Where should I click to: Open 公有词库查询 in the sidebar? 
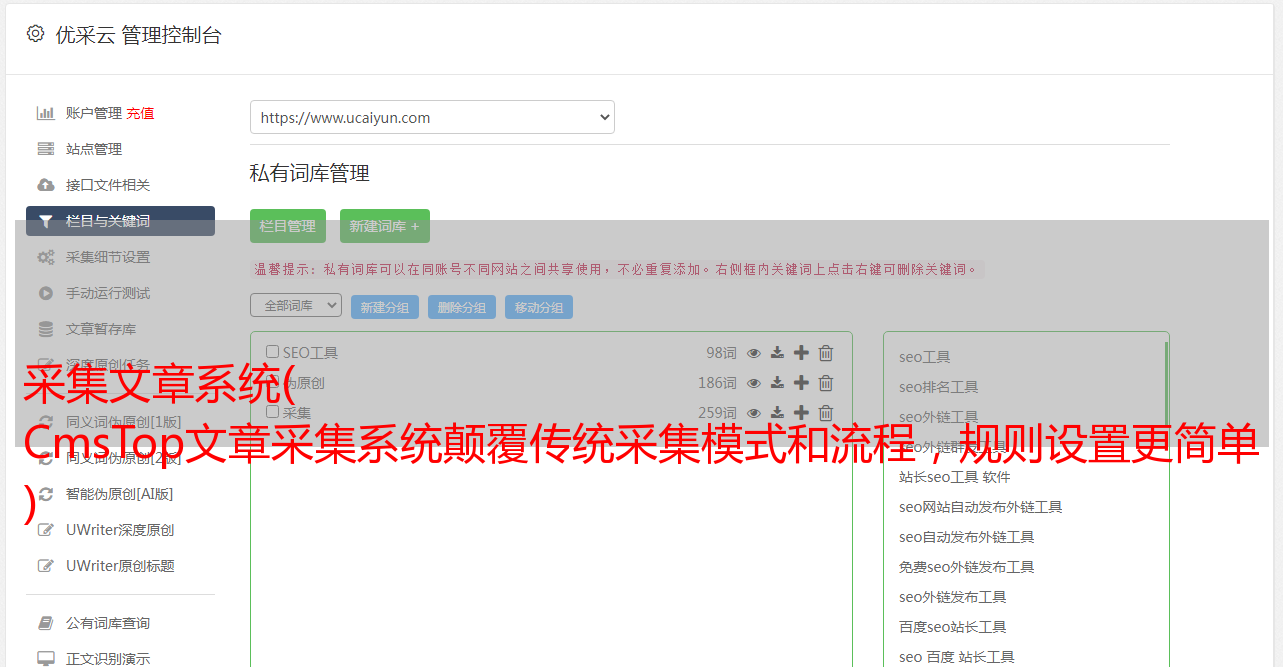[108, 623]
